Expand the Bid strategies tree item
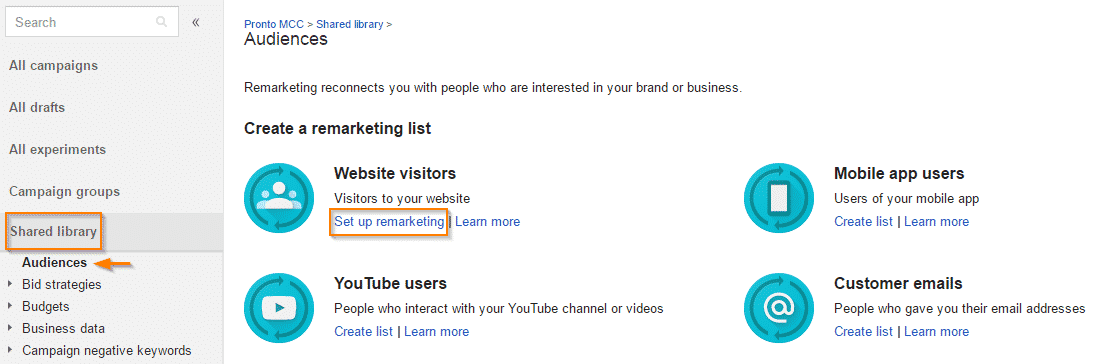Screen dimensions: 1095x364 pyautogui.click(x=9, y=284)
